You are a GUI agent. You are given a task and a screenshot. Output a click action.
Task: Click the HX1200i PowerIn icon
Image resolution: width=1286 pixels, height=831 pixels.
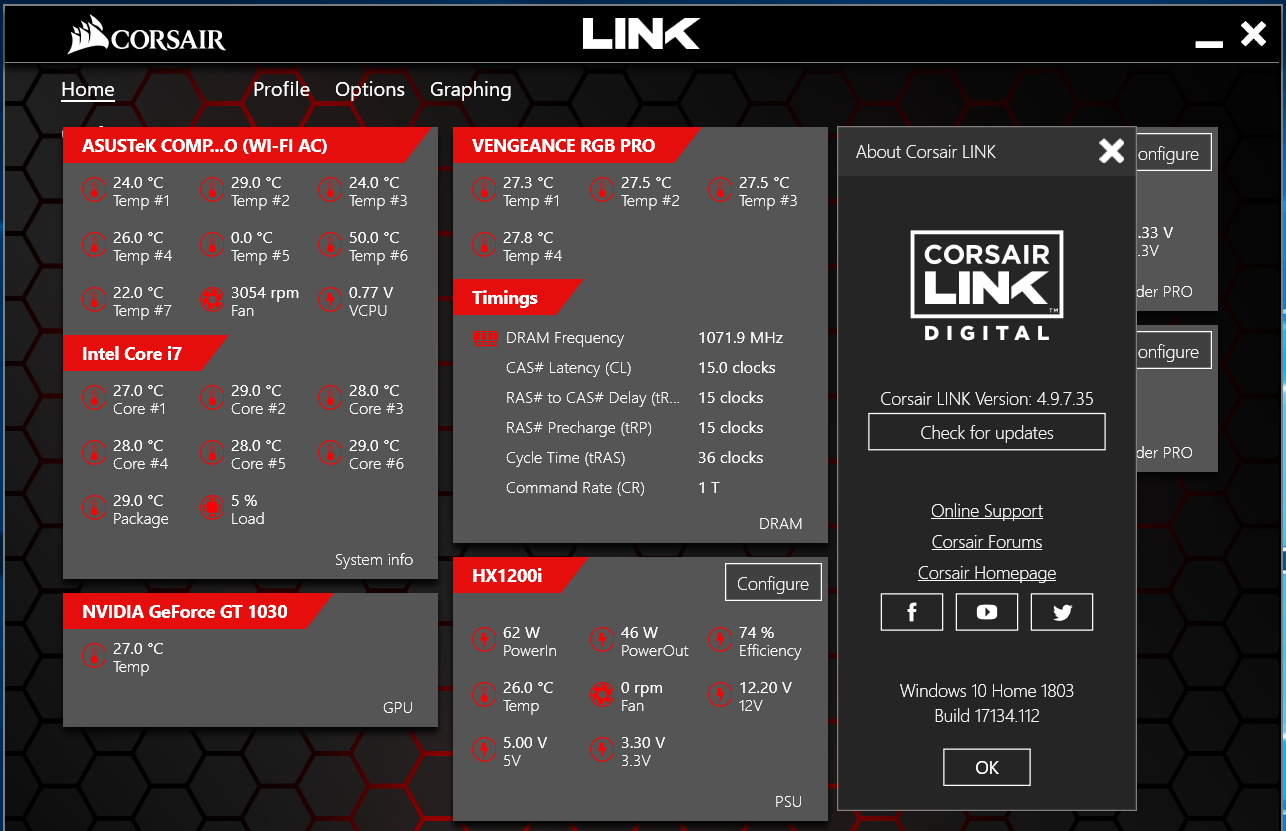pyautogui.click(x=484, y=639)
